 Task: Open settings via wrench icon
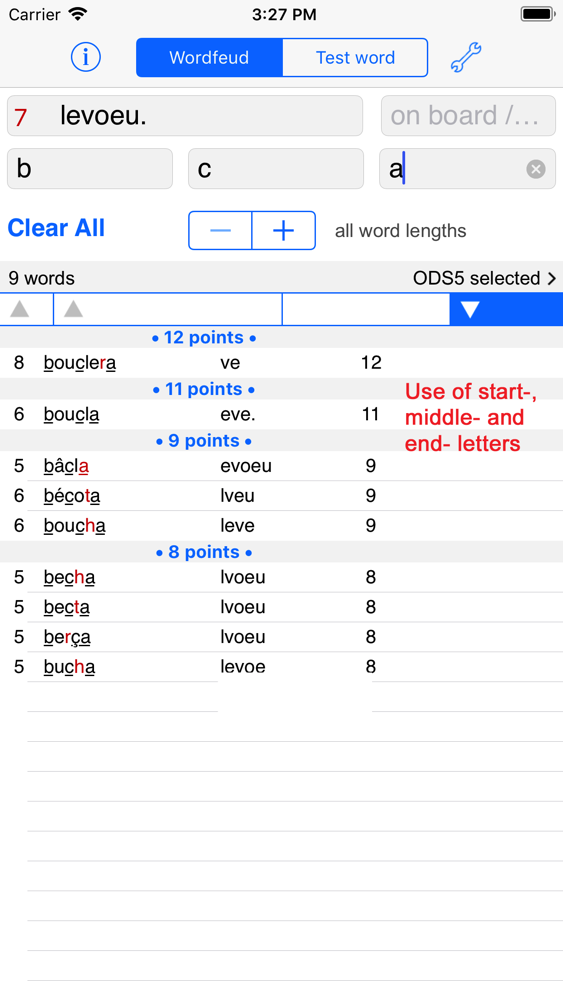tap(466, 57)
